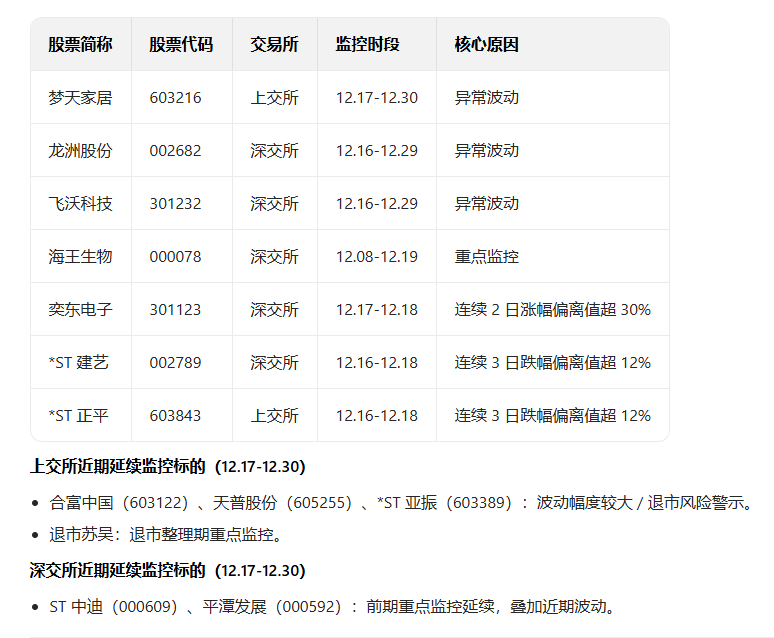
Task: Select the 梦天家居 stock name cell
Action: (x=80, y=98)
